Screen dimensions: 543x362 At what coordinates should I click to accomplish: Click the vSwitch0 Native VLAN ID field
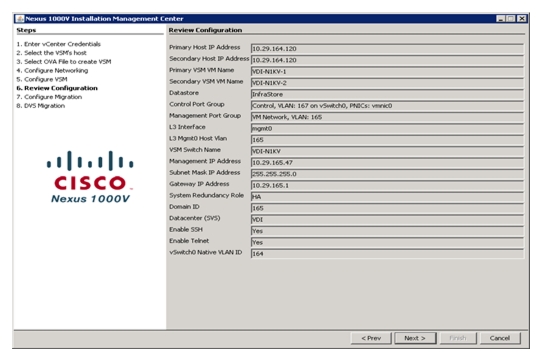pos(388,254)
